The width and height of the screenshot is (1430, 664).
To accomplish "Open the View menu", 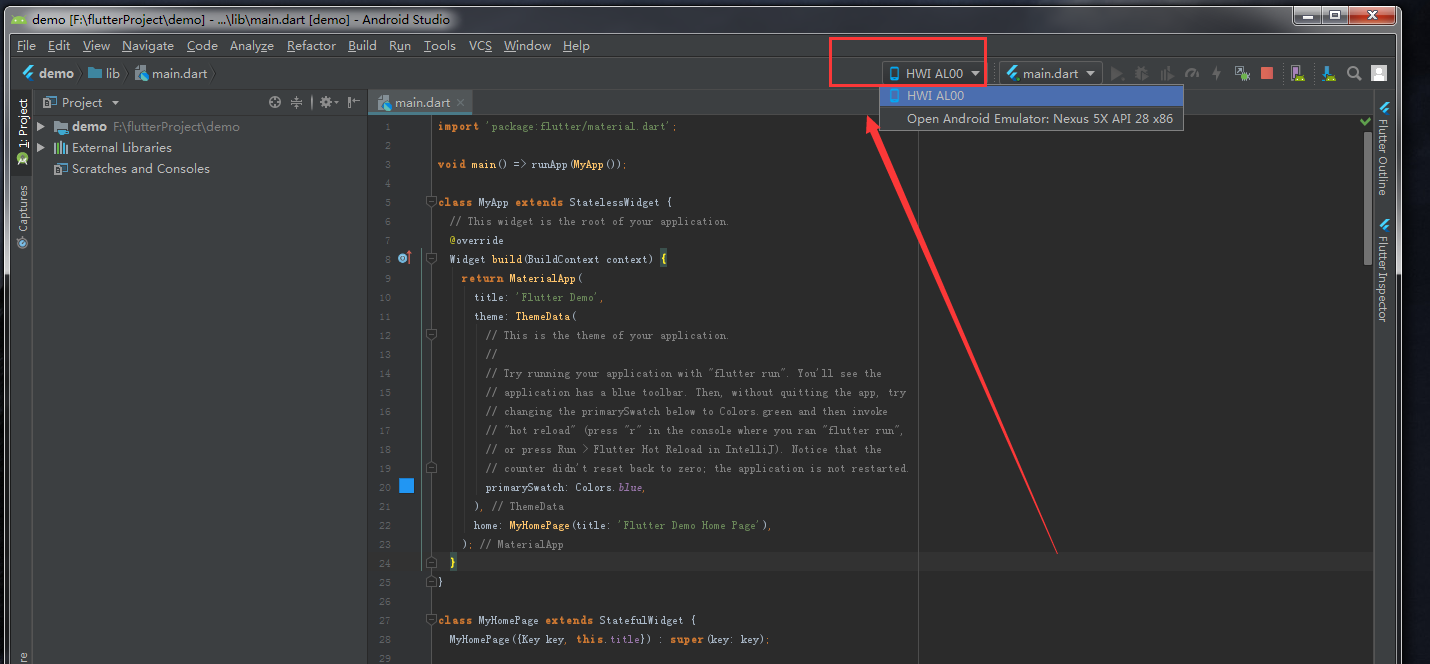I will 96,45.
